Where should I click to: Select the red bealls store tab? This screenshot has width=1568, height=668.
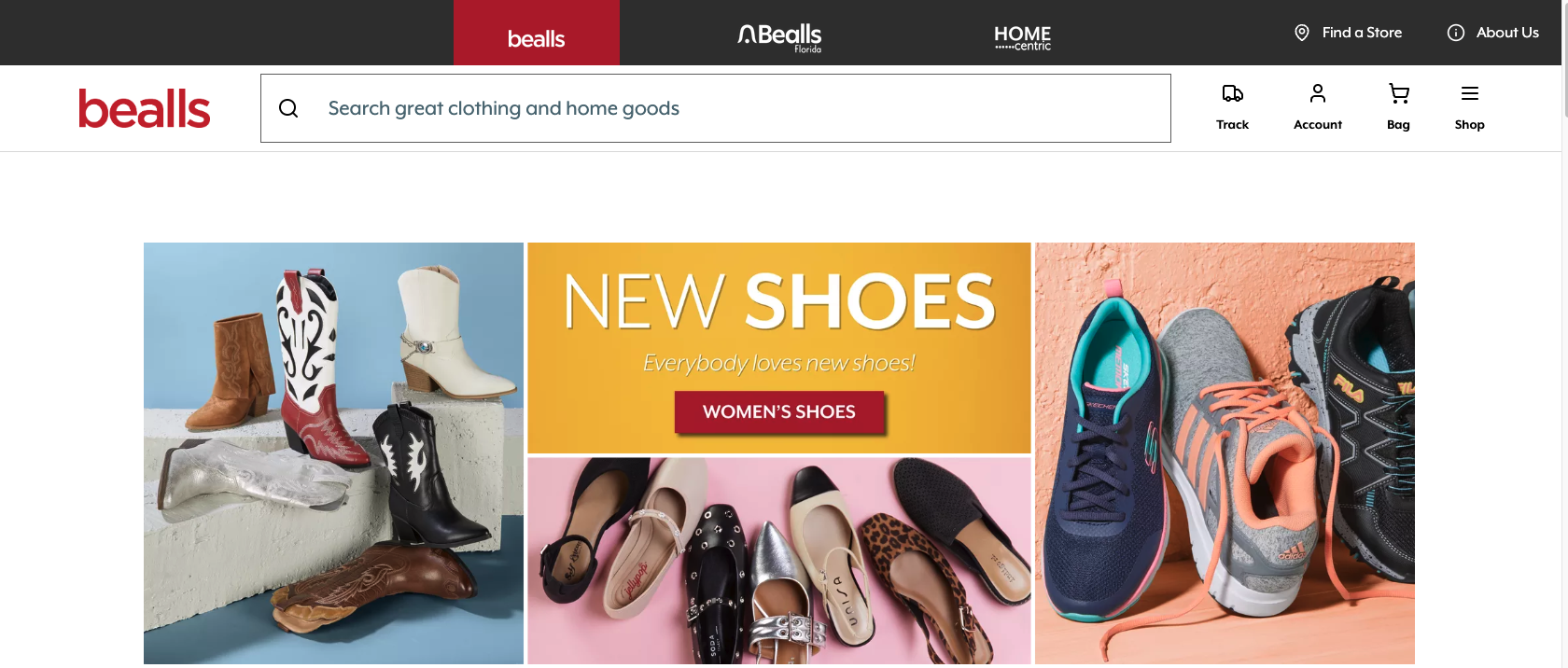pyautogui.click(x=537, y=33)
